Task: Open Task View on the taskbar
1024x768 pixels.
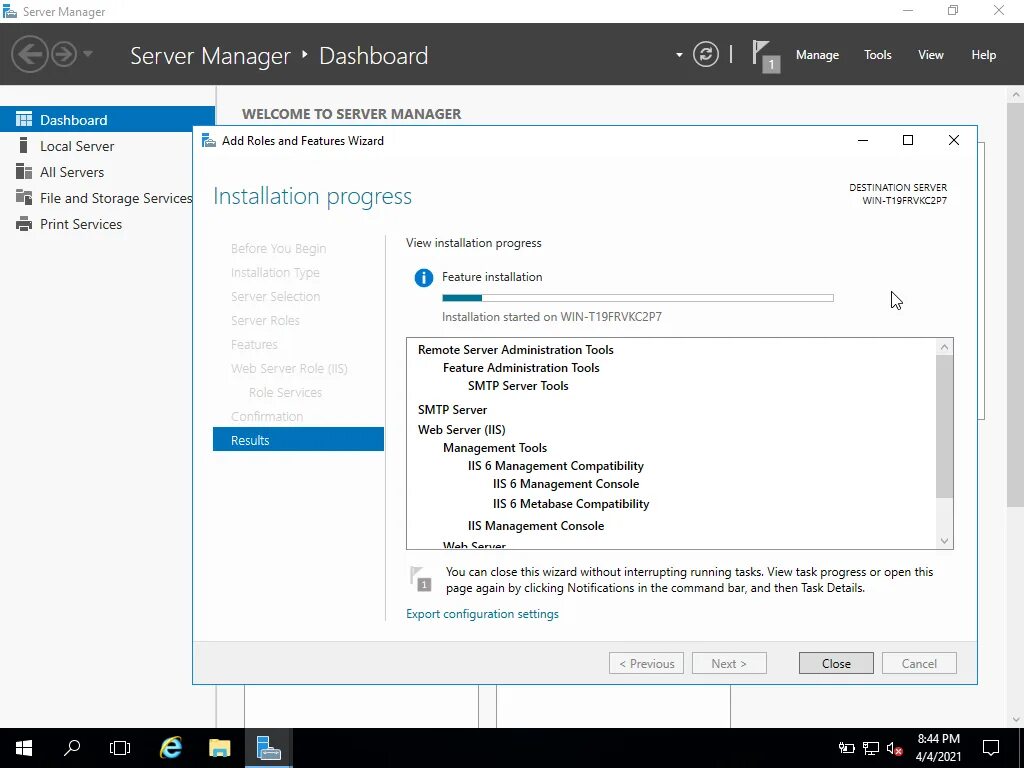Action: click(x=120, y=748)
